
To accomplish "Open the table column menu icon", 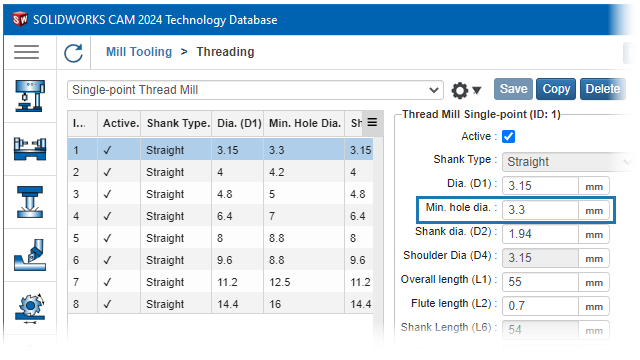I will click(x=372, y=122).
